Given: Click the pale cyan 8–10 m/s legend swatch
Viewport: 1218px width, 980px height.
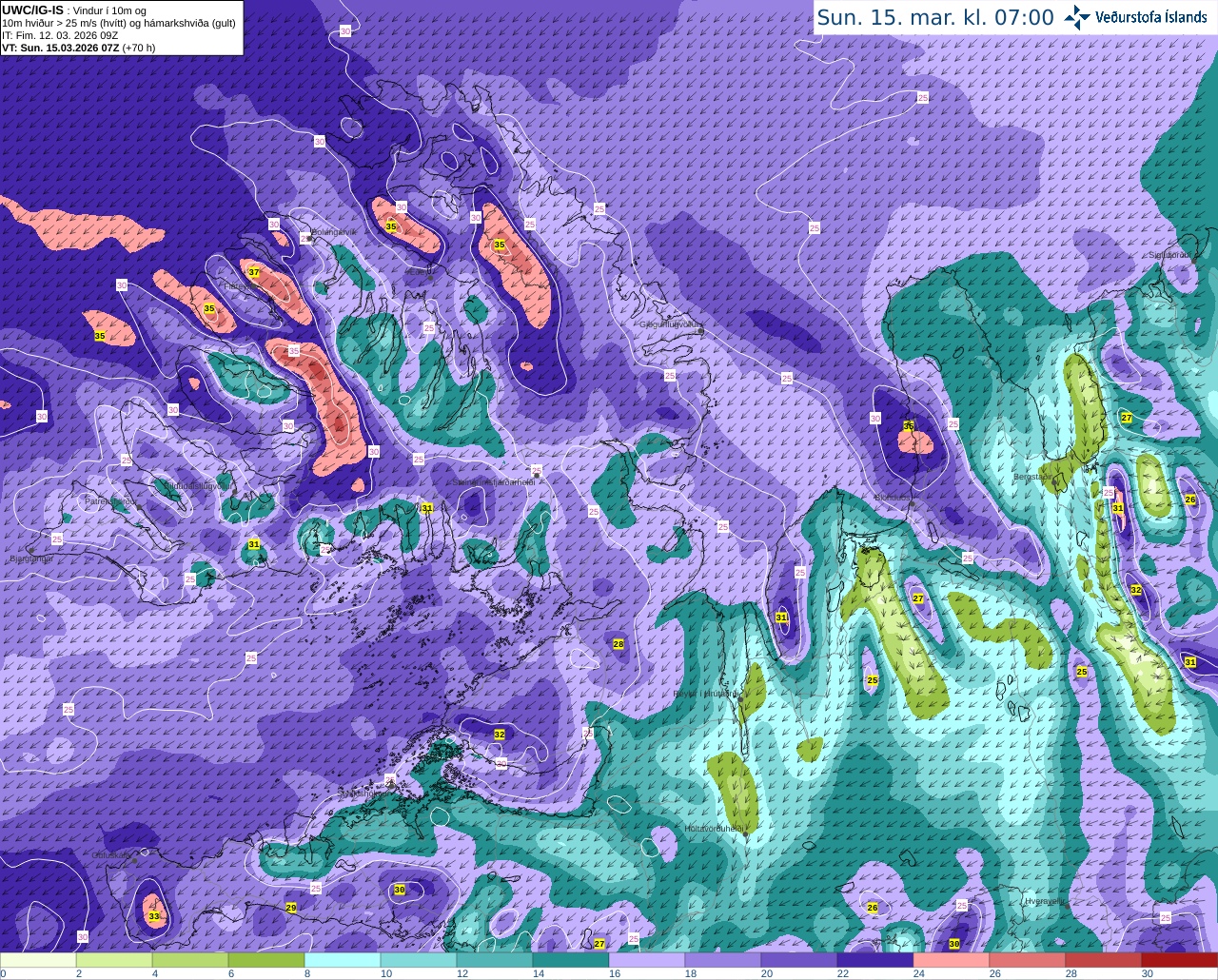Looking at the screenshot, I should [343, 960].
